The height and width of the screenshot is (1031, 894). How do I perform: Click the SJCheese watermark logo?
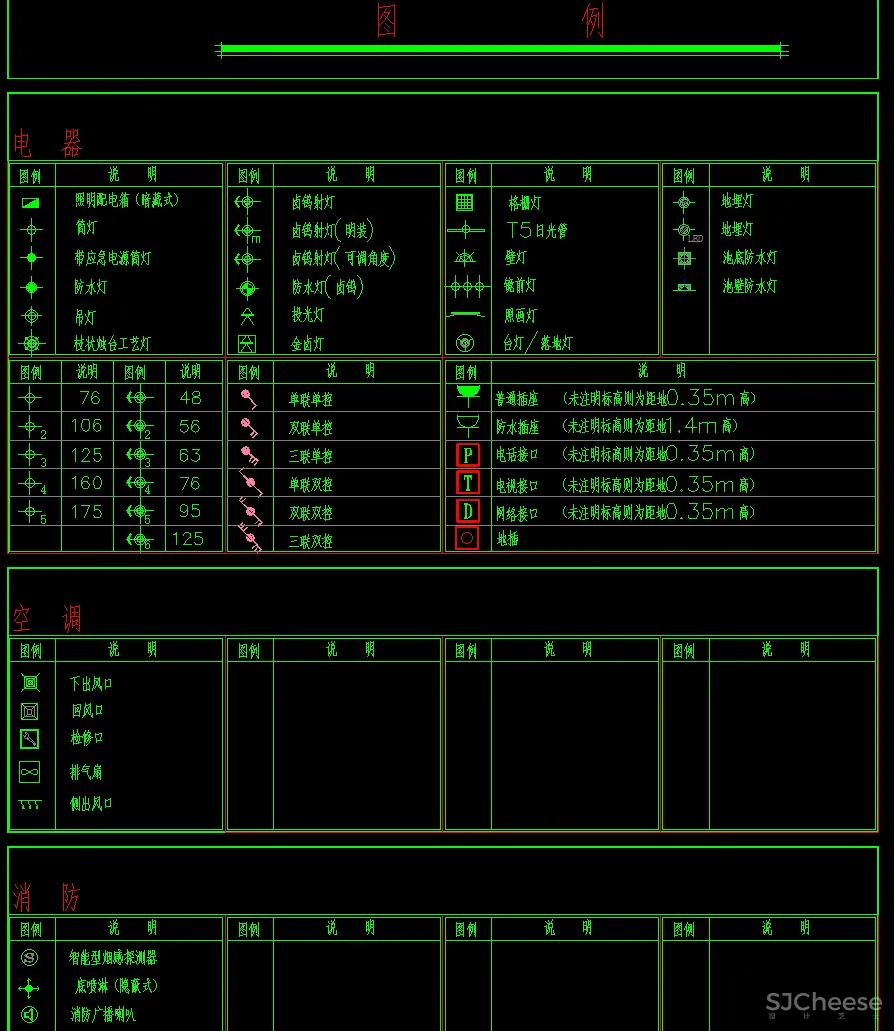point(823,1003)
